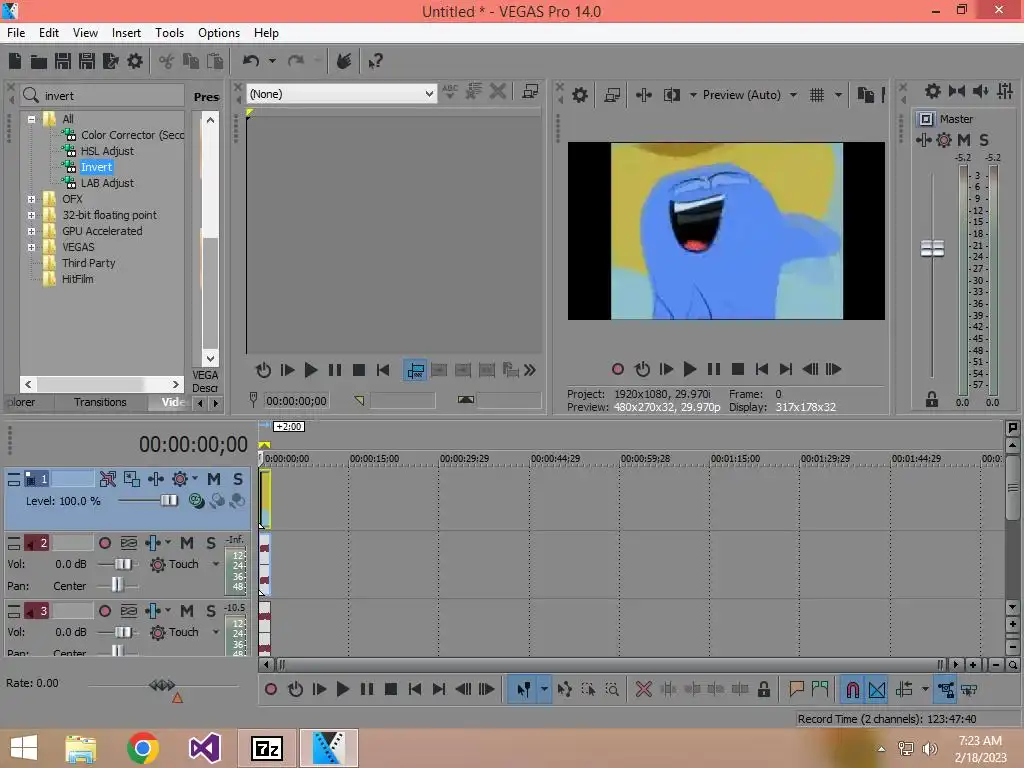
Task: Expand the OFX folder
Action: [31, 199]
